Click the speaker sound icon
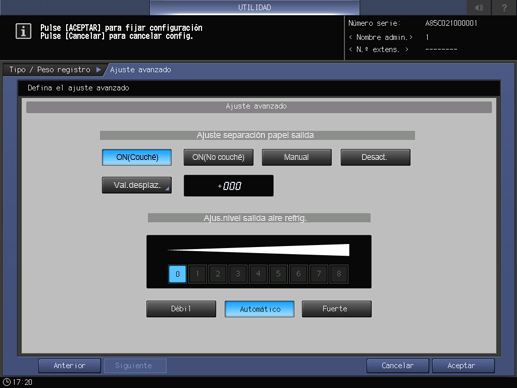 coord(479,7)
